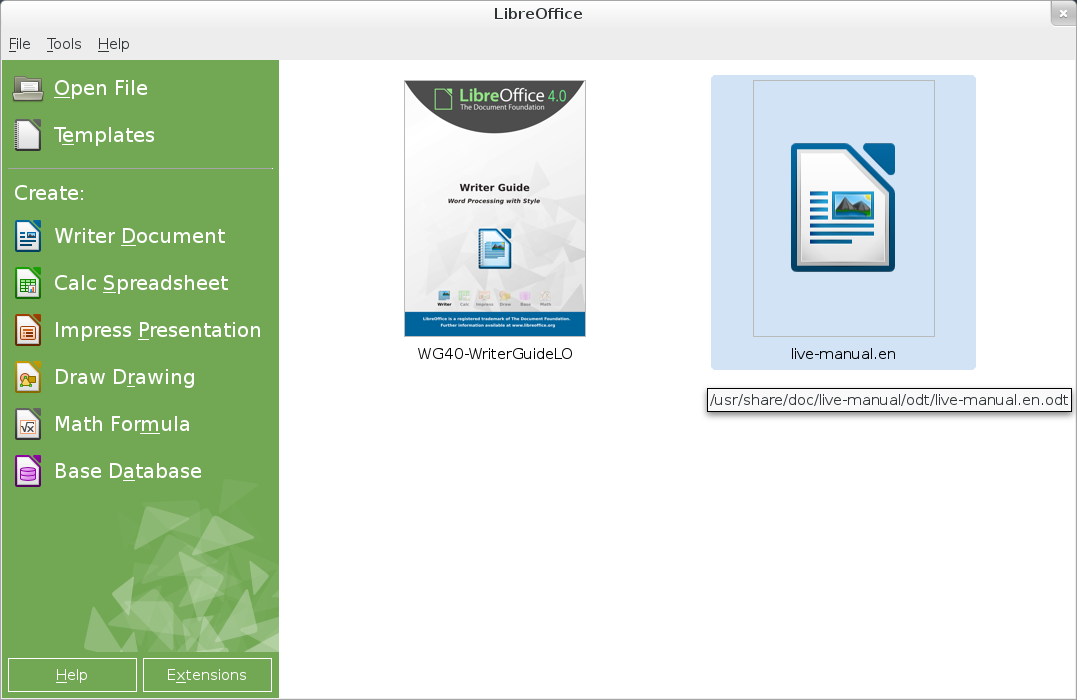Screen dimensions: 1077x700
Task: Click the "Open File" text label
Action: pos(101,89)
